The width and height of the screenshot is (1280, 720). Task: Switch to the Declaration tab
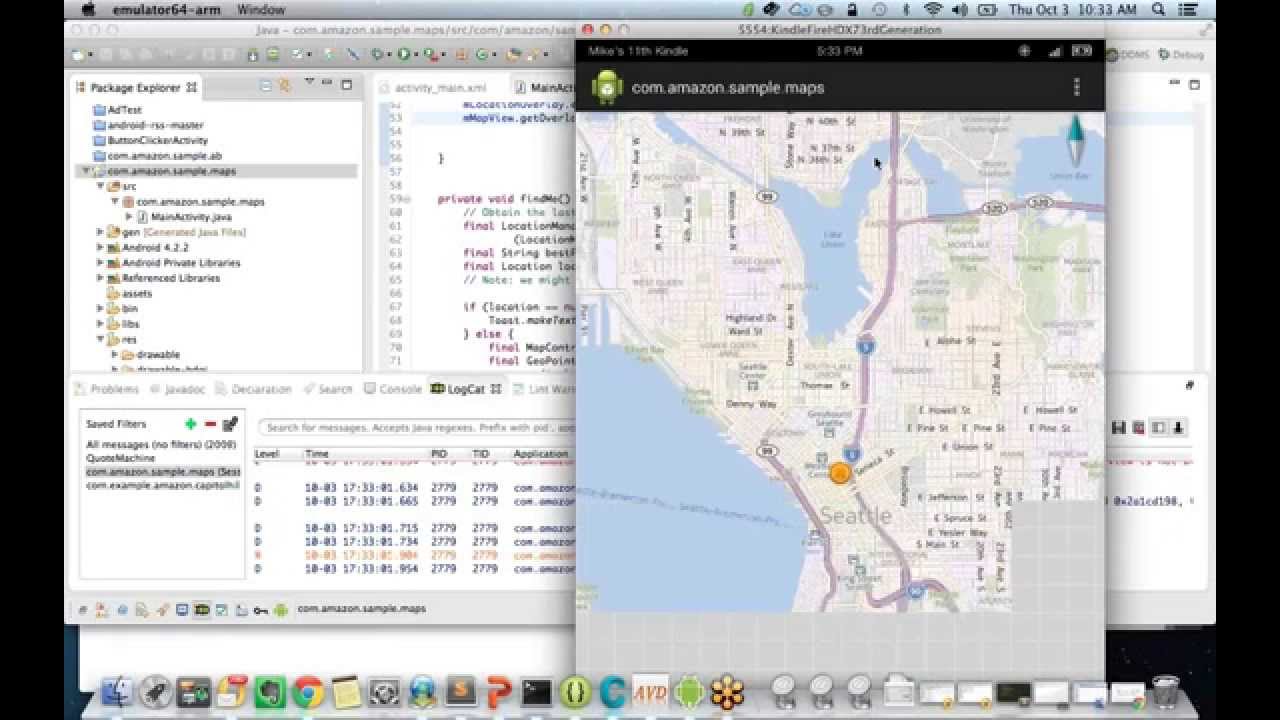click(253, 389)
